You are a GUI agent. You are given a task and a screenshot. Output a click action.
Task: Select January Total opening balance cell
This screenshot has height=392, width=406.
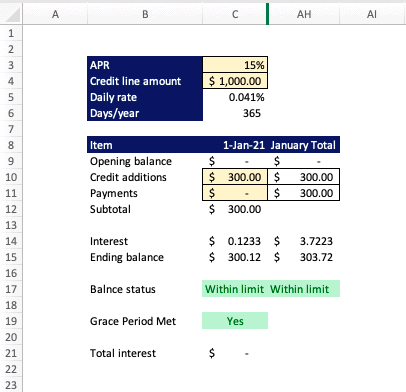click(x=304, y=161)
